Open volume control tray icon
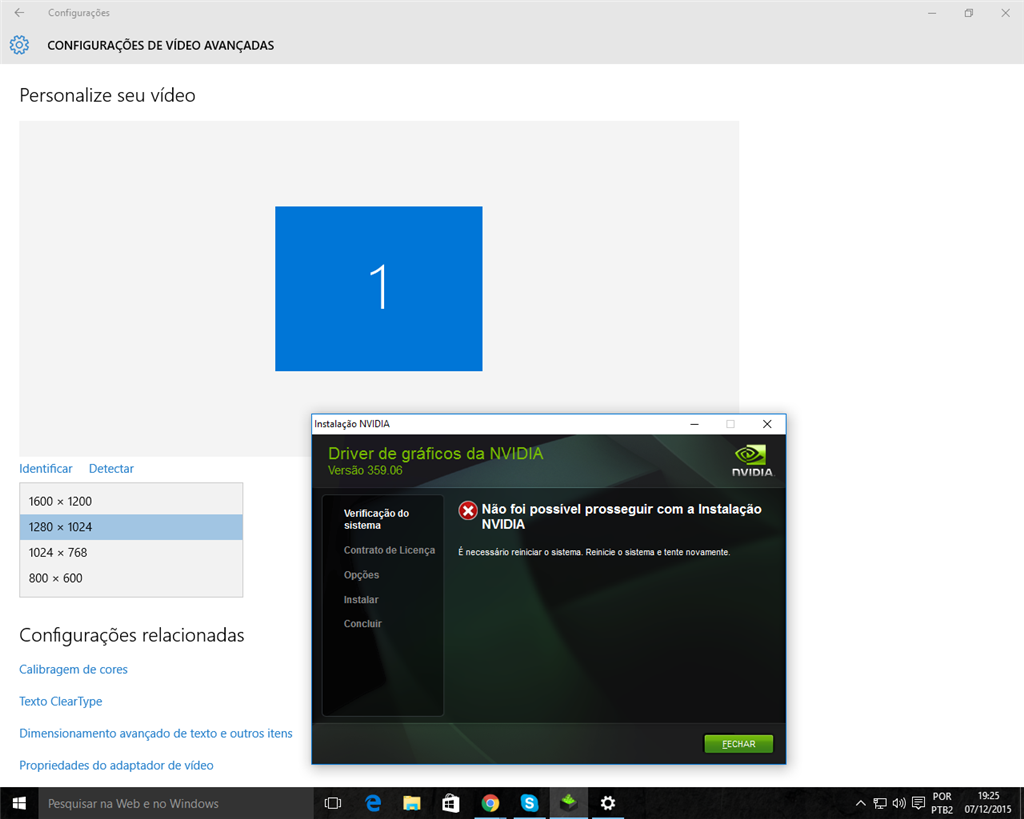The image size is (1024, 819). 899,803
